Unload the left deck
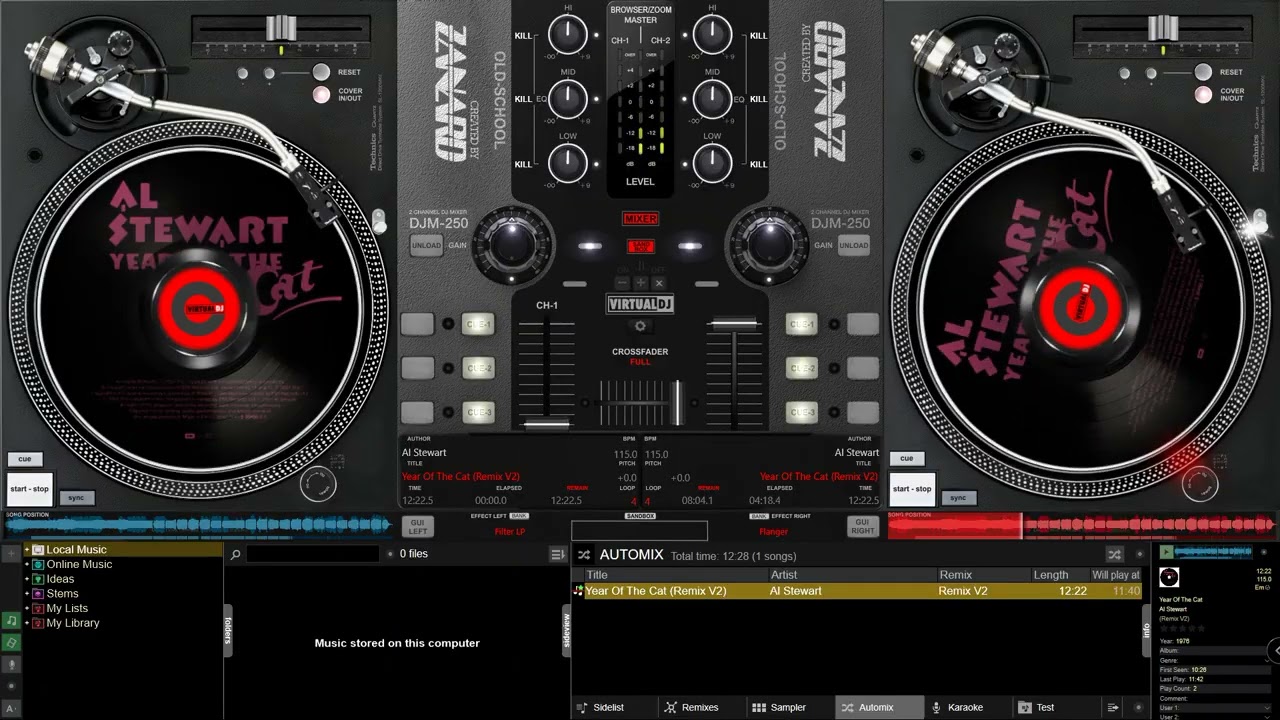Image resolution: width=1280 pixels, height=720 pixels. click(x=426, y=245)
